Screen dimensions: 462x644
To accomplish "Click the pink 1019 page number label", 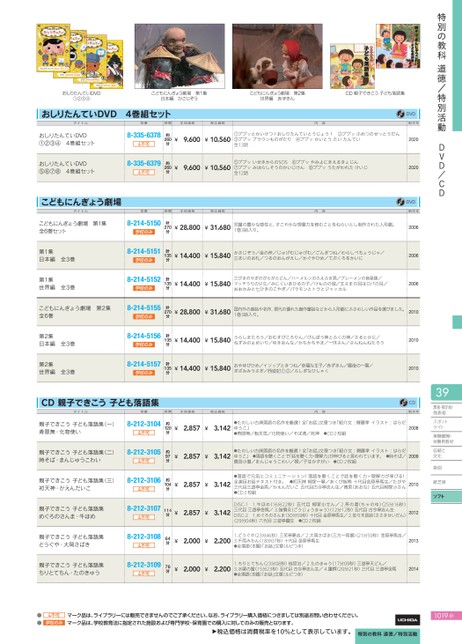I will [444, 616].
